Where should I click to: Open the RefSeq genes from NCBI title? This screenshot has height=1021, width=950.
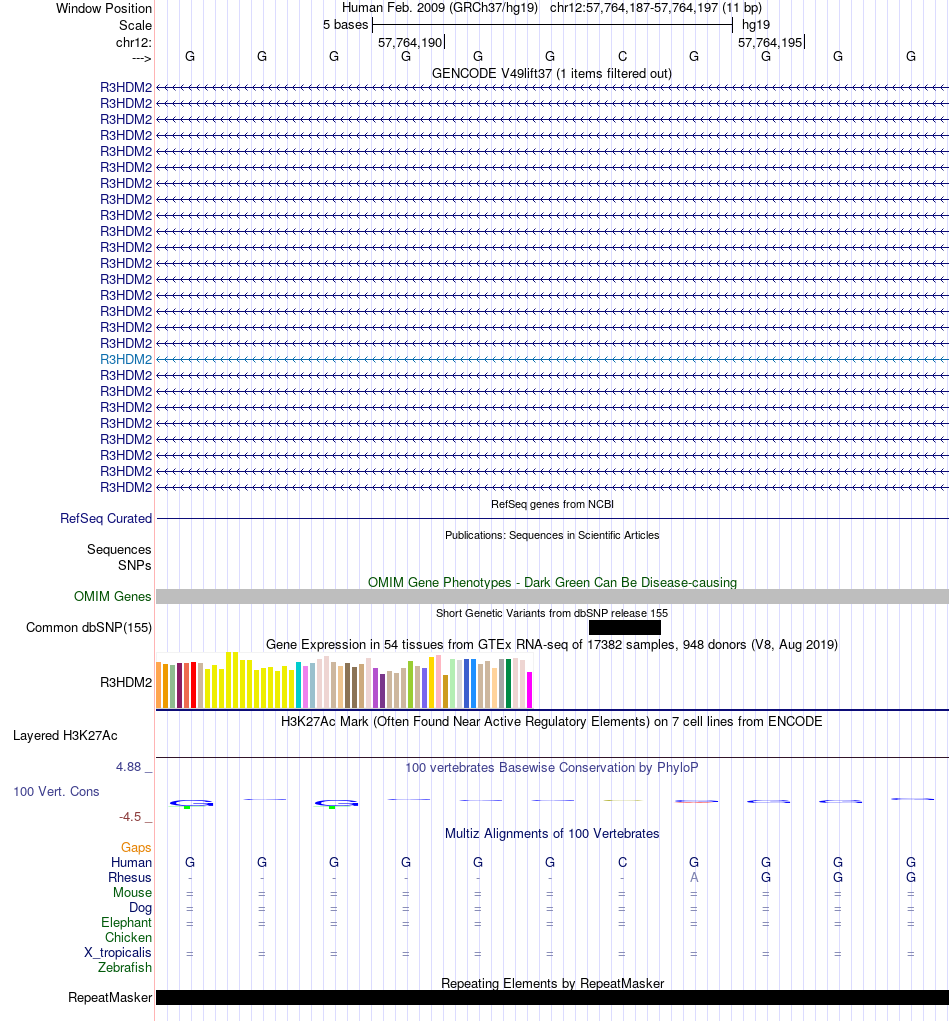pos(552,504)
